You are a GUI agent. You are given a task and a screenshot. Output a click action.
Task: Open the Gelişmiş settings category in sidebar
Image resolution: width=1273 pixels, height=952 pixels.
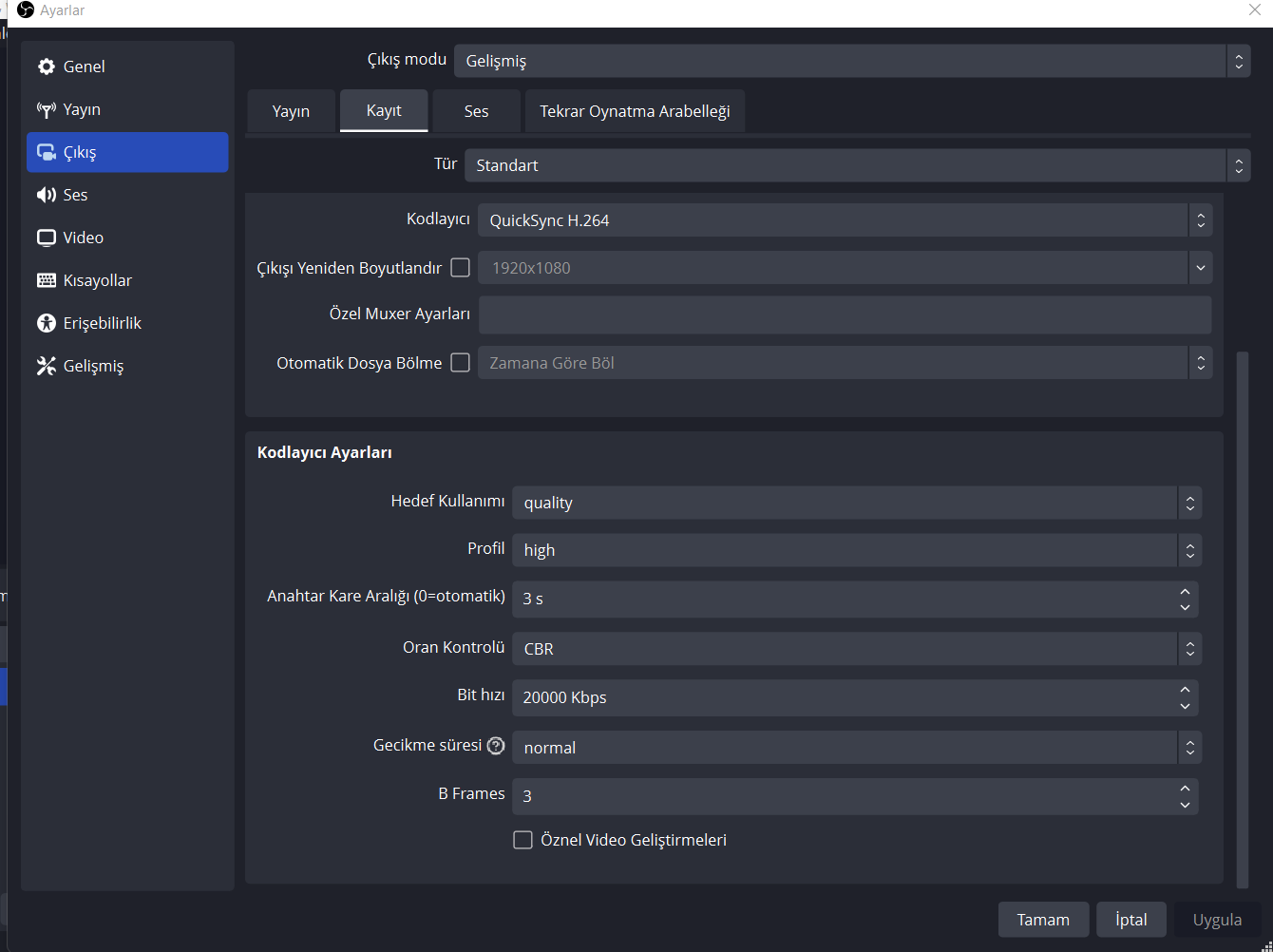(127, 366)
